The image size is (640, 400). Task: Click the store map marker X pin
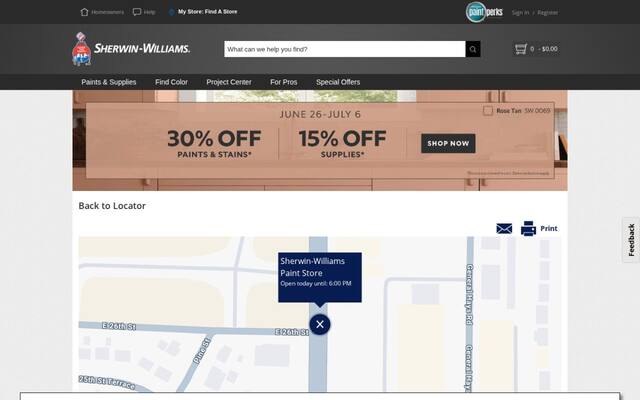320,324
